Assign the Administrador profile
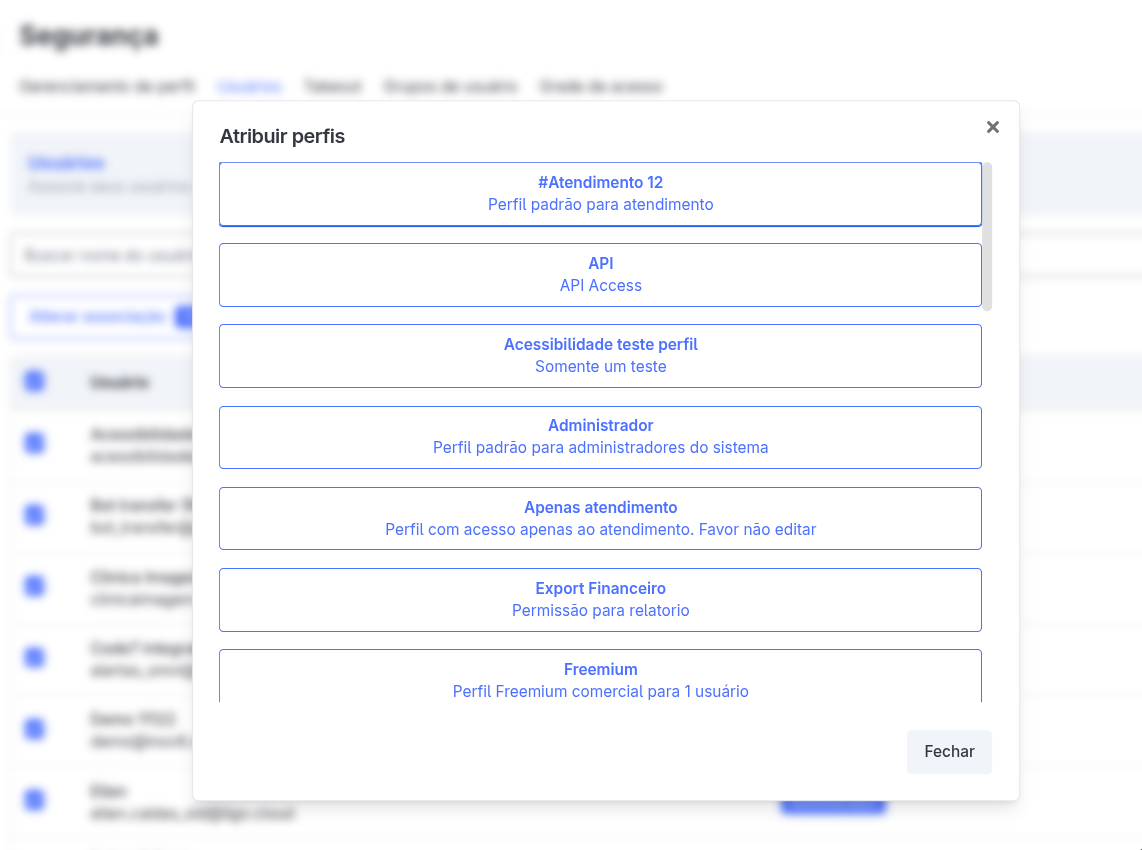1142x850 pixels. [600, 437]
